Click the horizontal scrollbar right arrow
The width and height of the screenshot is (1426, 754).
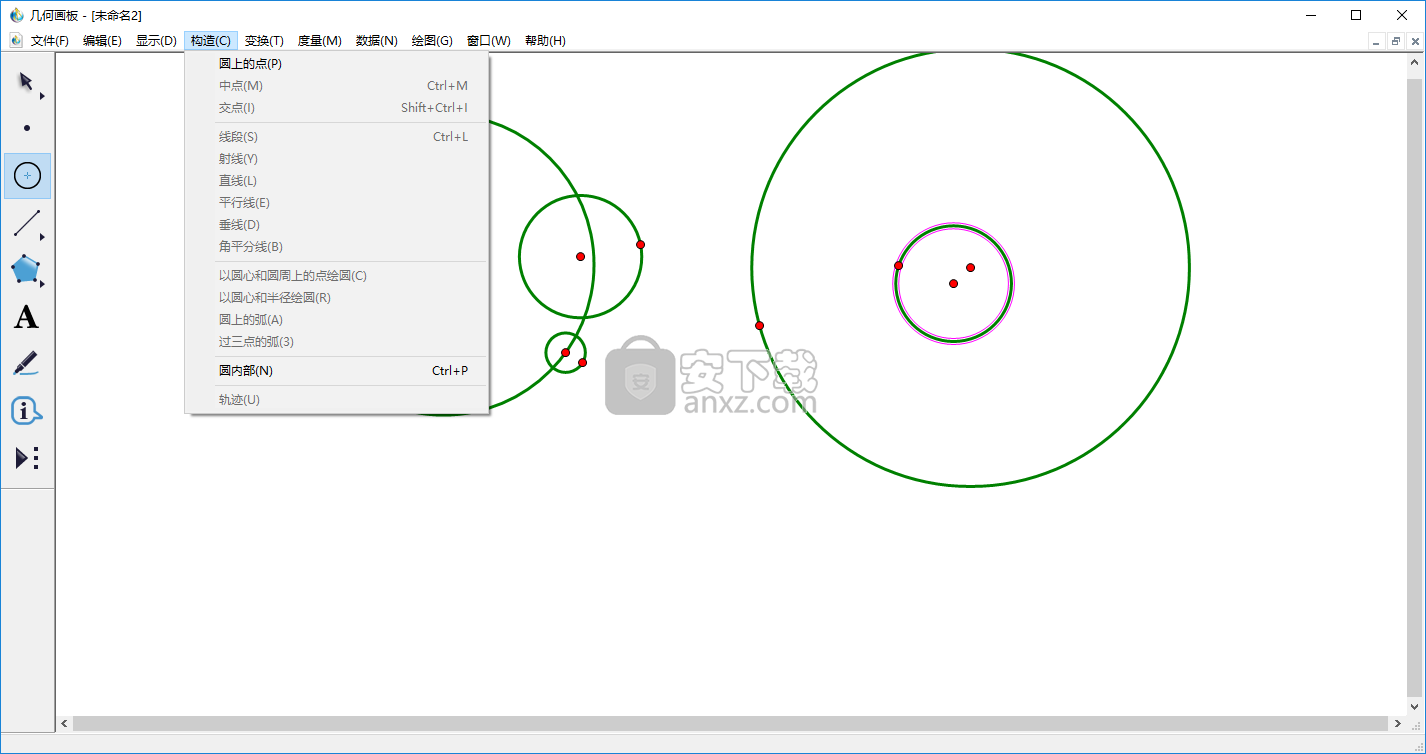(1397, 723)
